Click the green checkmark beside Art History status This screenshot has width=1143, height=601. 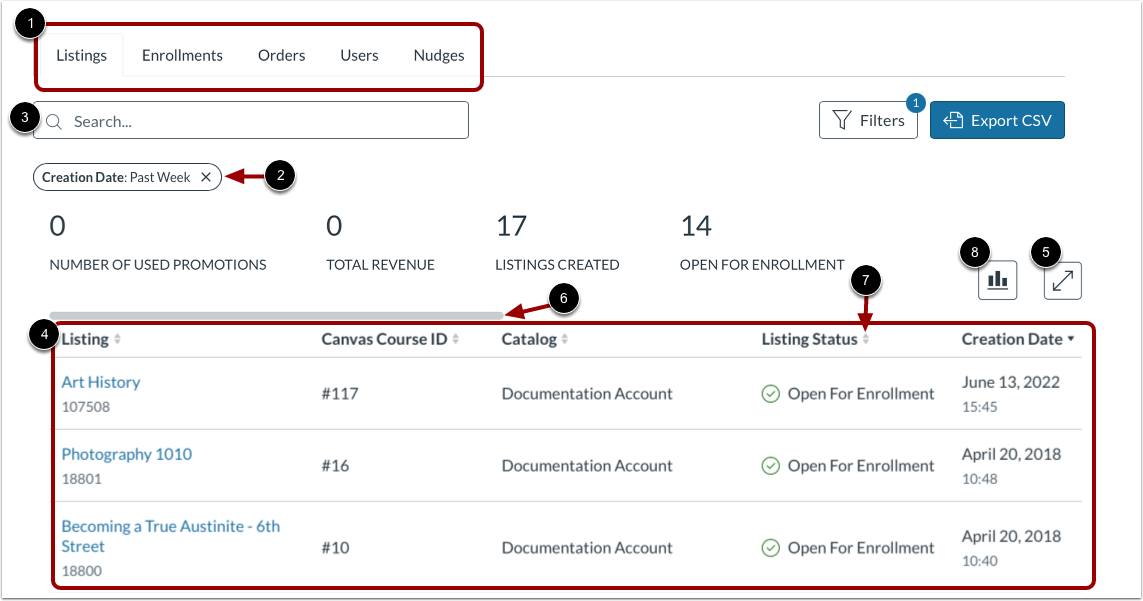click(x=770, y=393)
